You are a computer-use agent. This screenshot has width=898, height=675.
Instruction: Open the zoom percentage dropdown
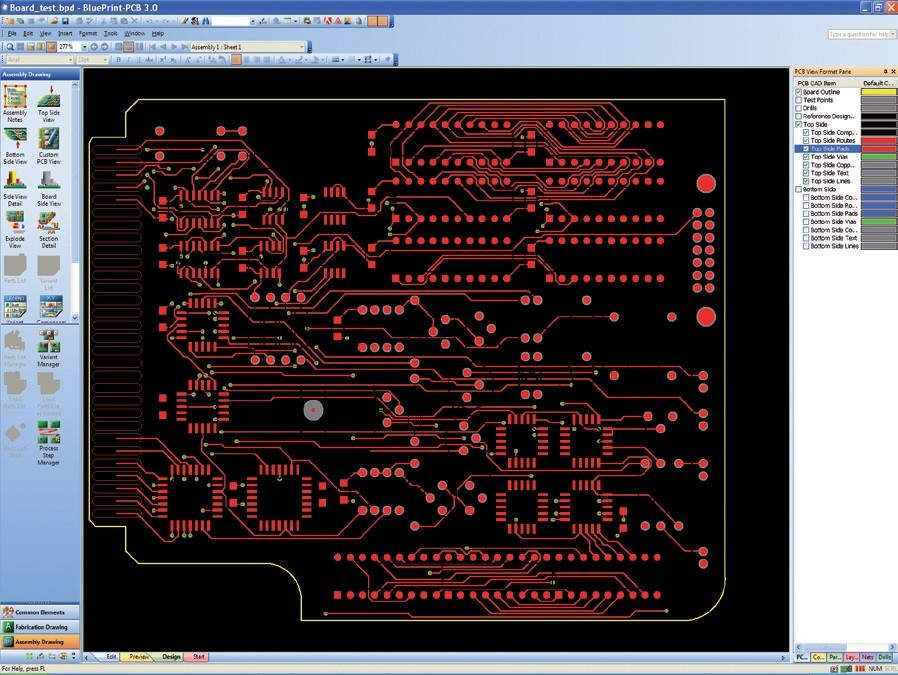[84, 47]
